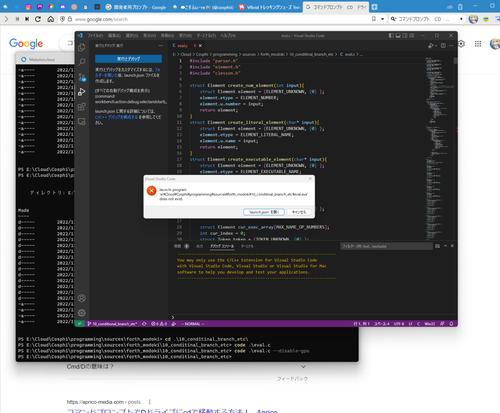Click the 'launch.json を開く' dialog button
The width and height of the screenshot is (500, 413).
264,212
